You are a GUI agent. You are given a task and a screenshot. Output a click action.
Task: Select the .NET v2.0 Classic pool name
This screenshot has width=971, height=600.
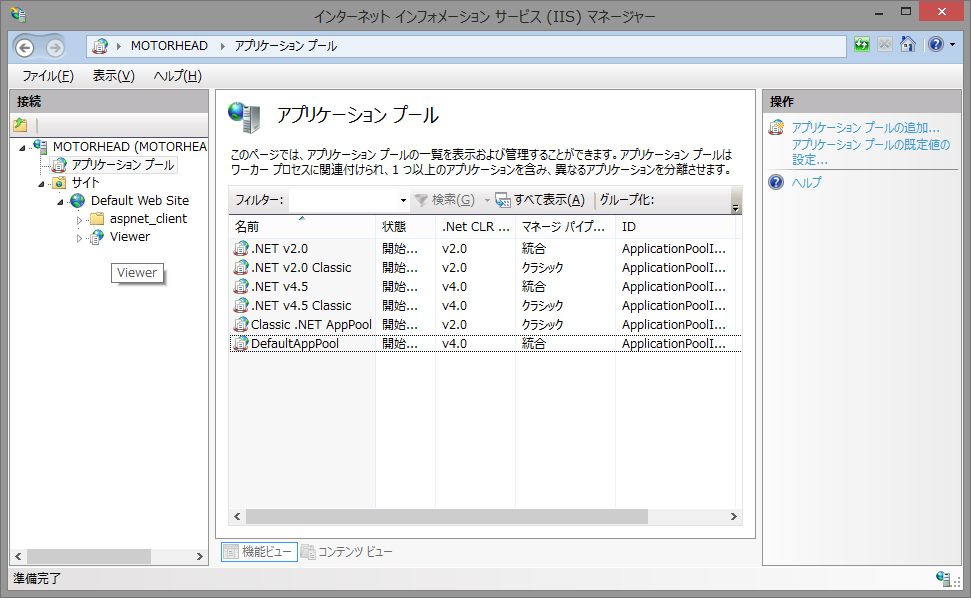301,268
